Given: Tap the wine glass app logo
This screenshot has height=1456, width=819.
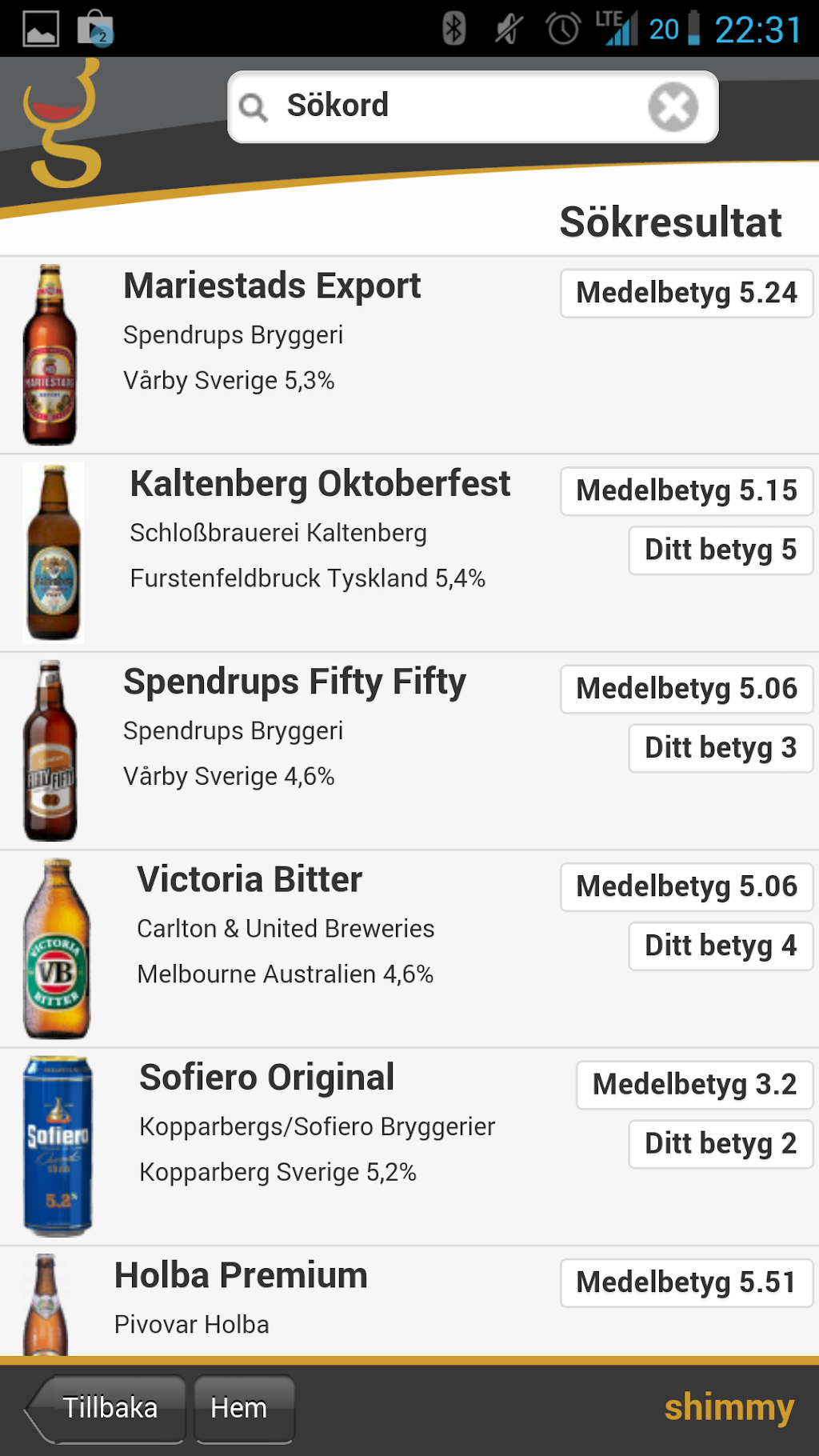Looking at the screenshot, I should [62, 125].
